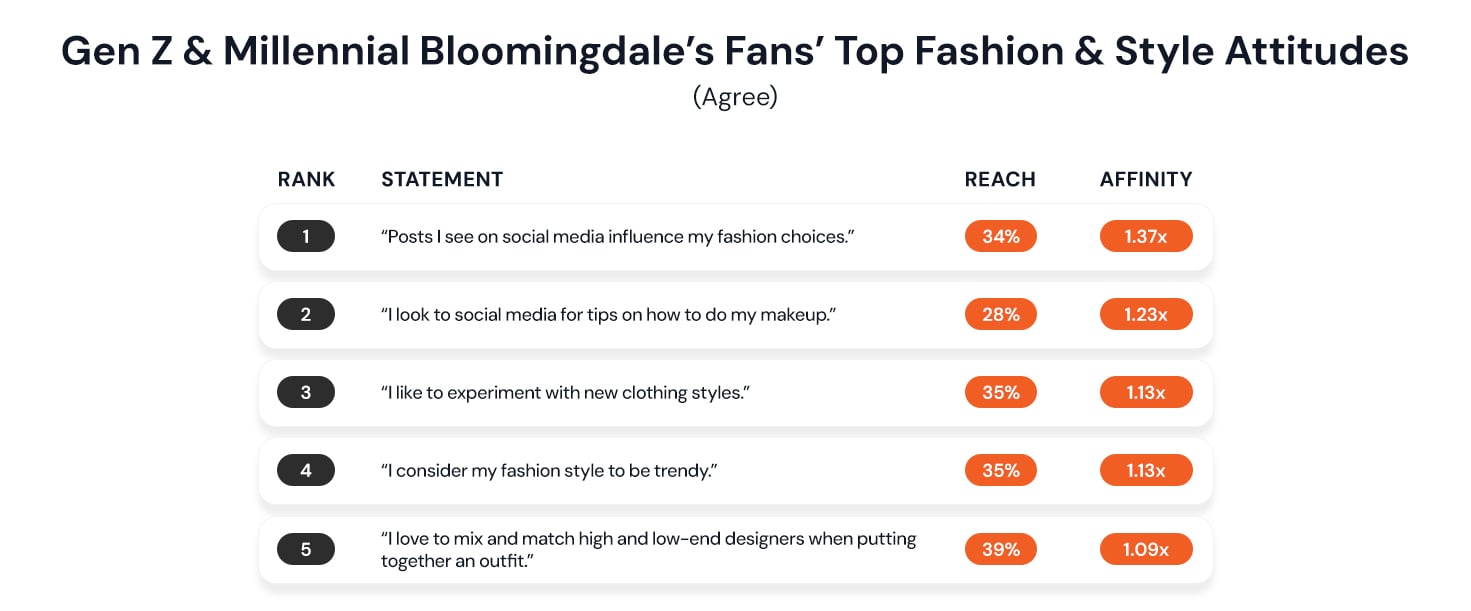
Task: Click the STATEMENT column header
Action: (x=441, y=180)
